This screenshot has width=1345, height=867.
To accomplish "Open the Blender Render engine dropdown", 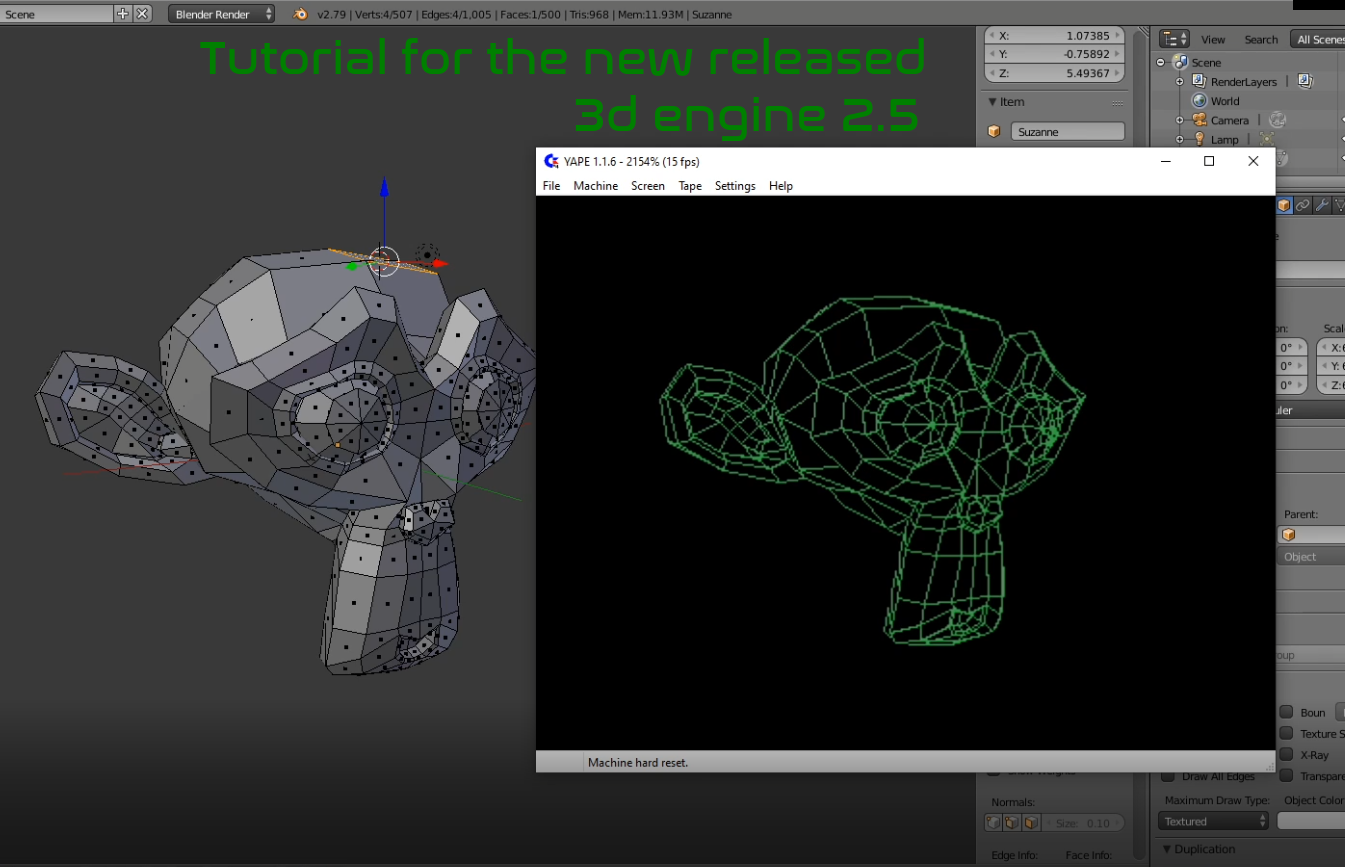I will point(222,14).
